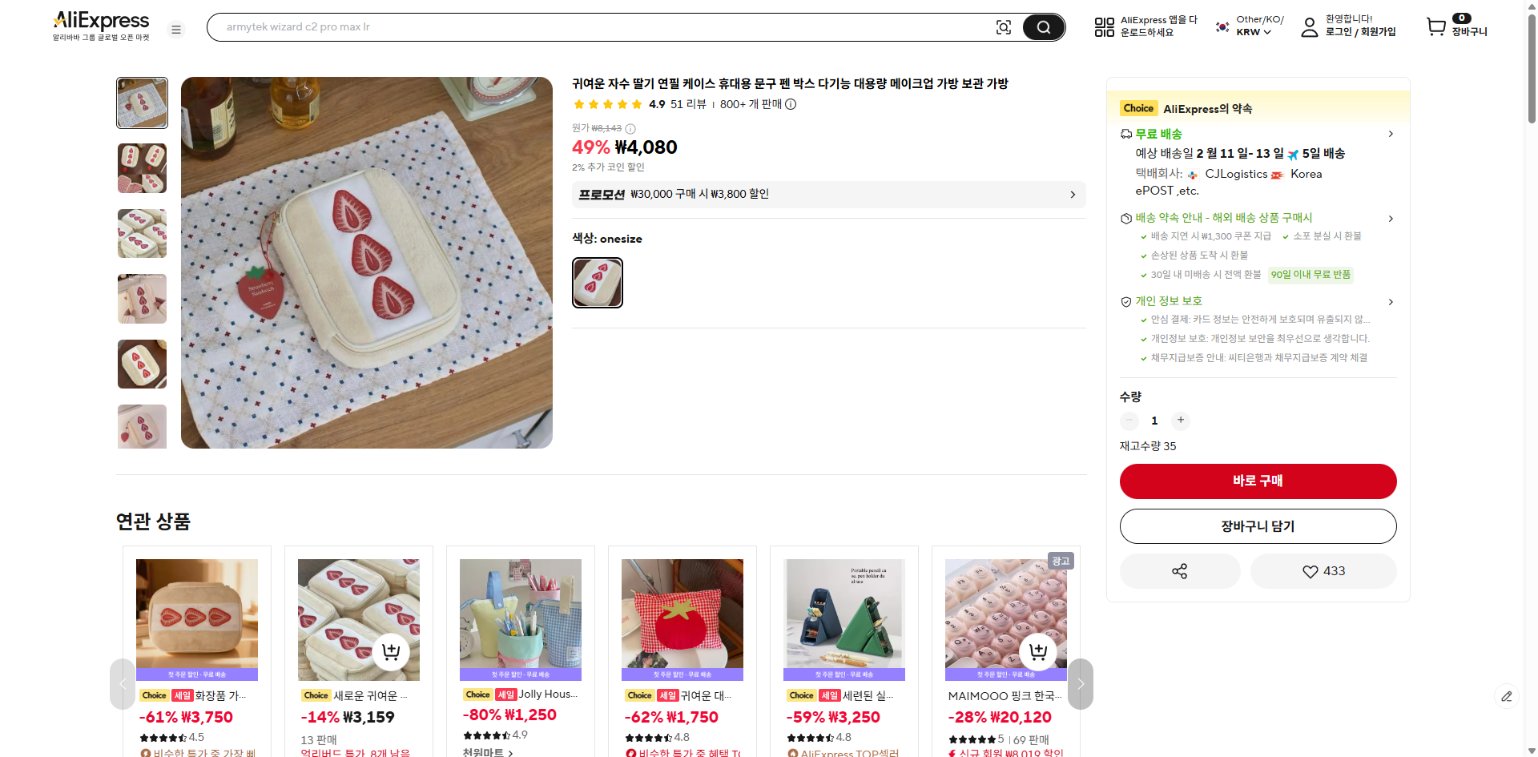Click the 장바구니 담기 button
1538x757 pixels.
[1257, 526]
